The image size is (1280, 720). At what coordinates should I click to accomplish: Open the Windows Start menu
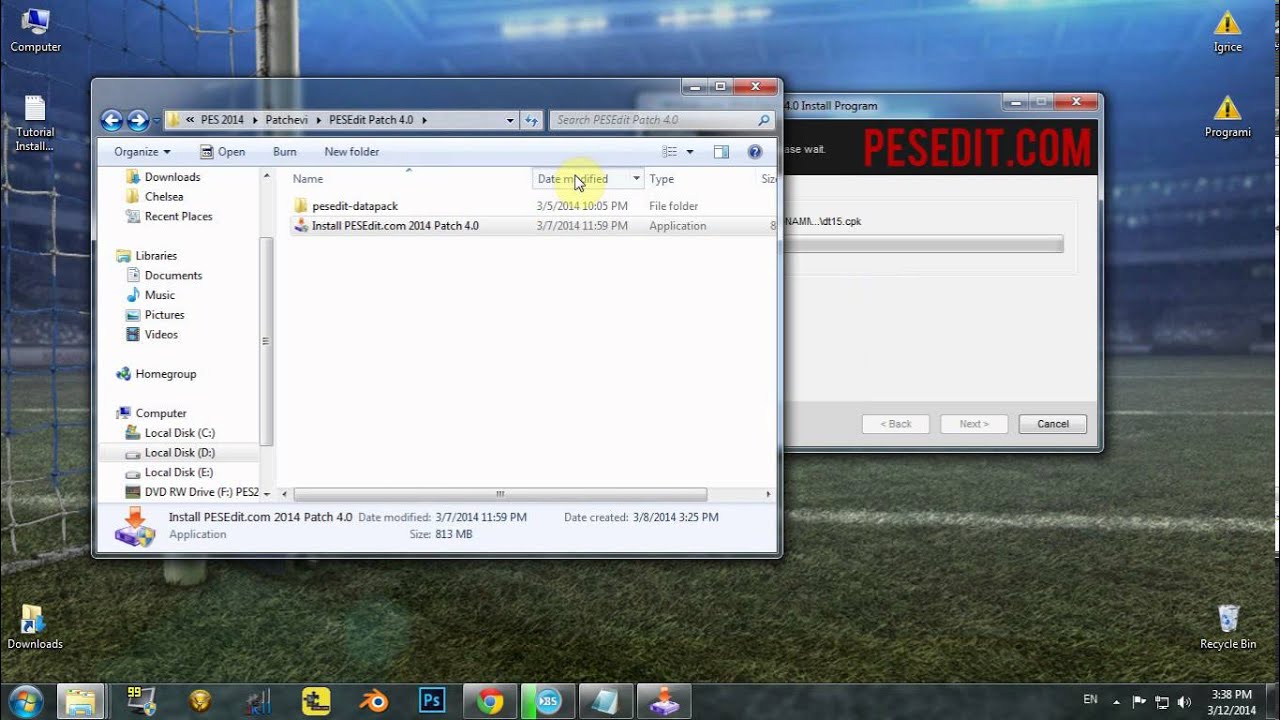(25, 701)
